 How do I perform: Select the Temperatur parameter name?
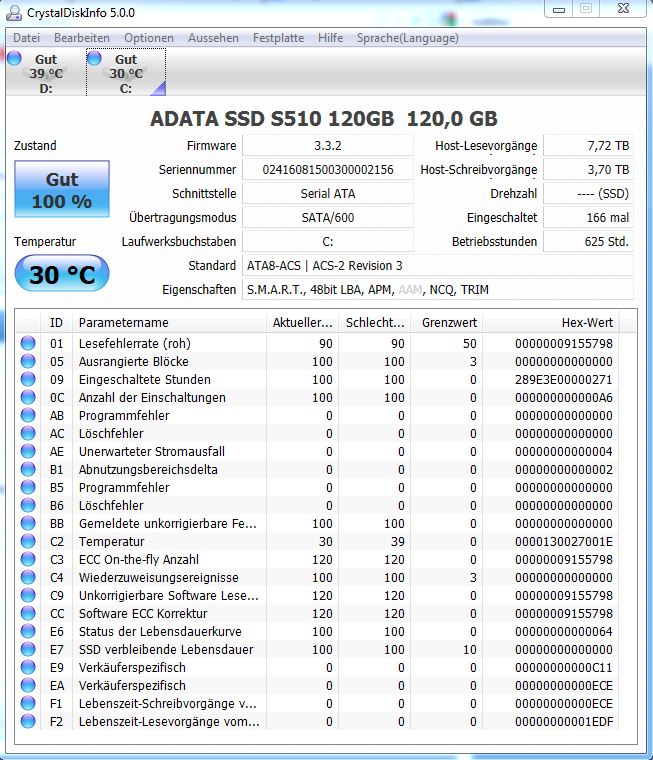pyautogui.click(x=111, y=541)
